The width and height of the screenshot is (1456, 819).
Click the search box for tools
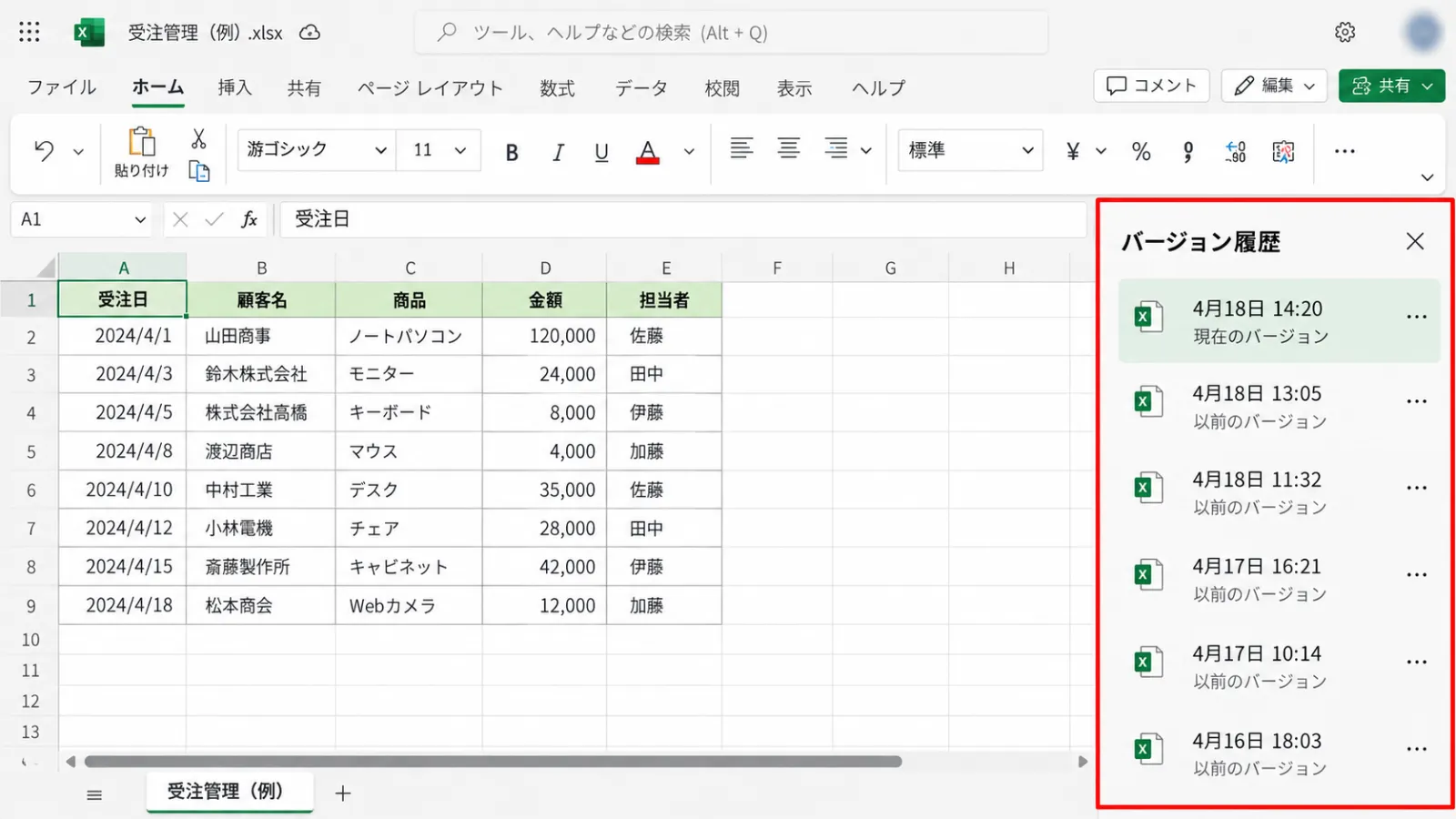point(731,33)
